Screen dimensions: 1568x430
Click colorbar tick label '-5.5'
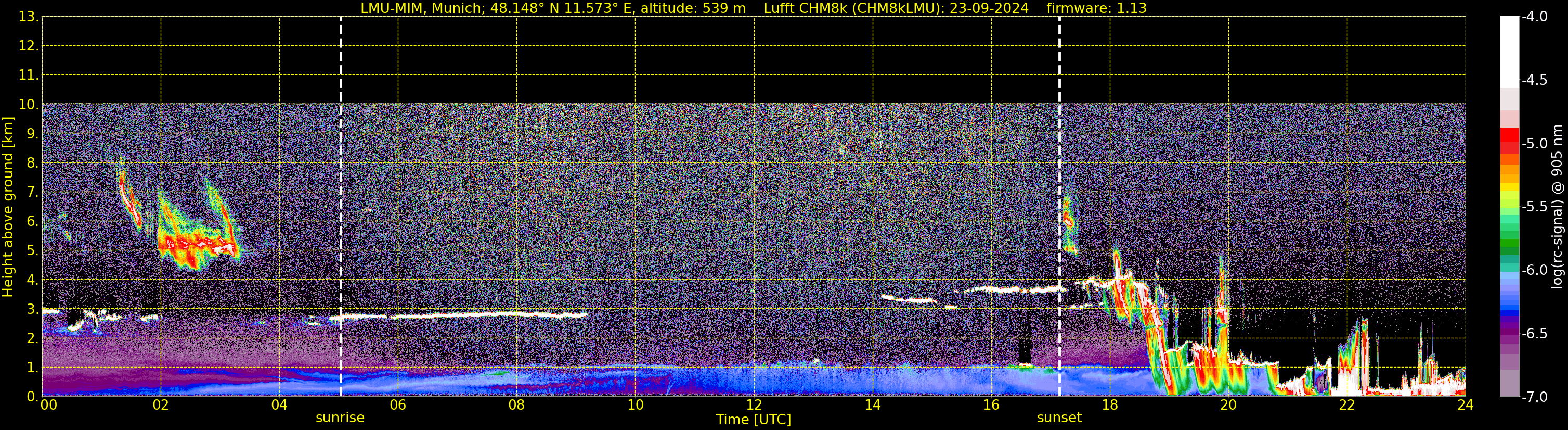click(1535, 207)
